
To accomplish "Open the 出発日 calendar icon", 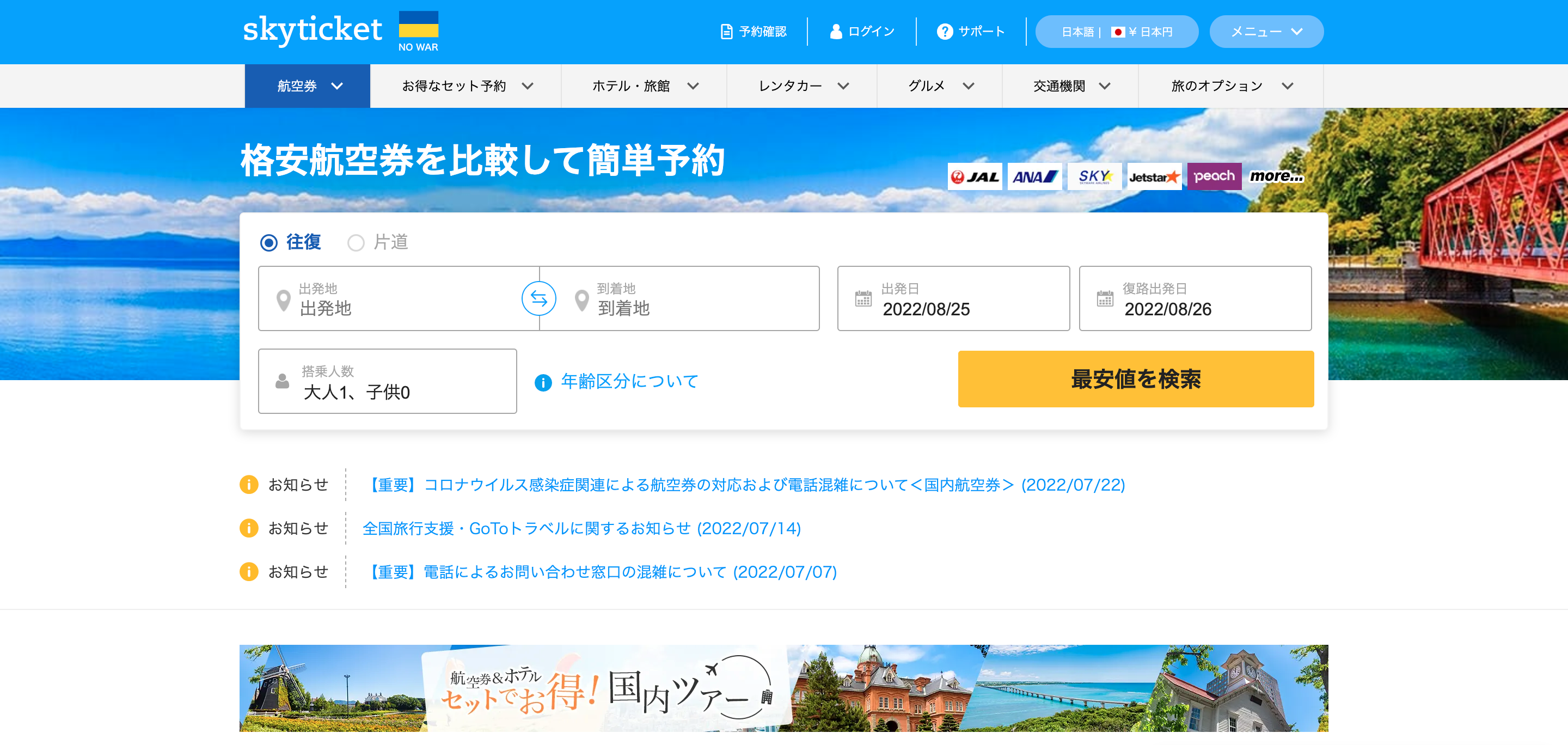I will [863, 299].
